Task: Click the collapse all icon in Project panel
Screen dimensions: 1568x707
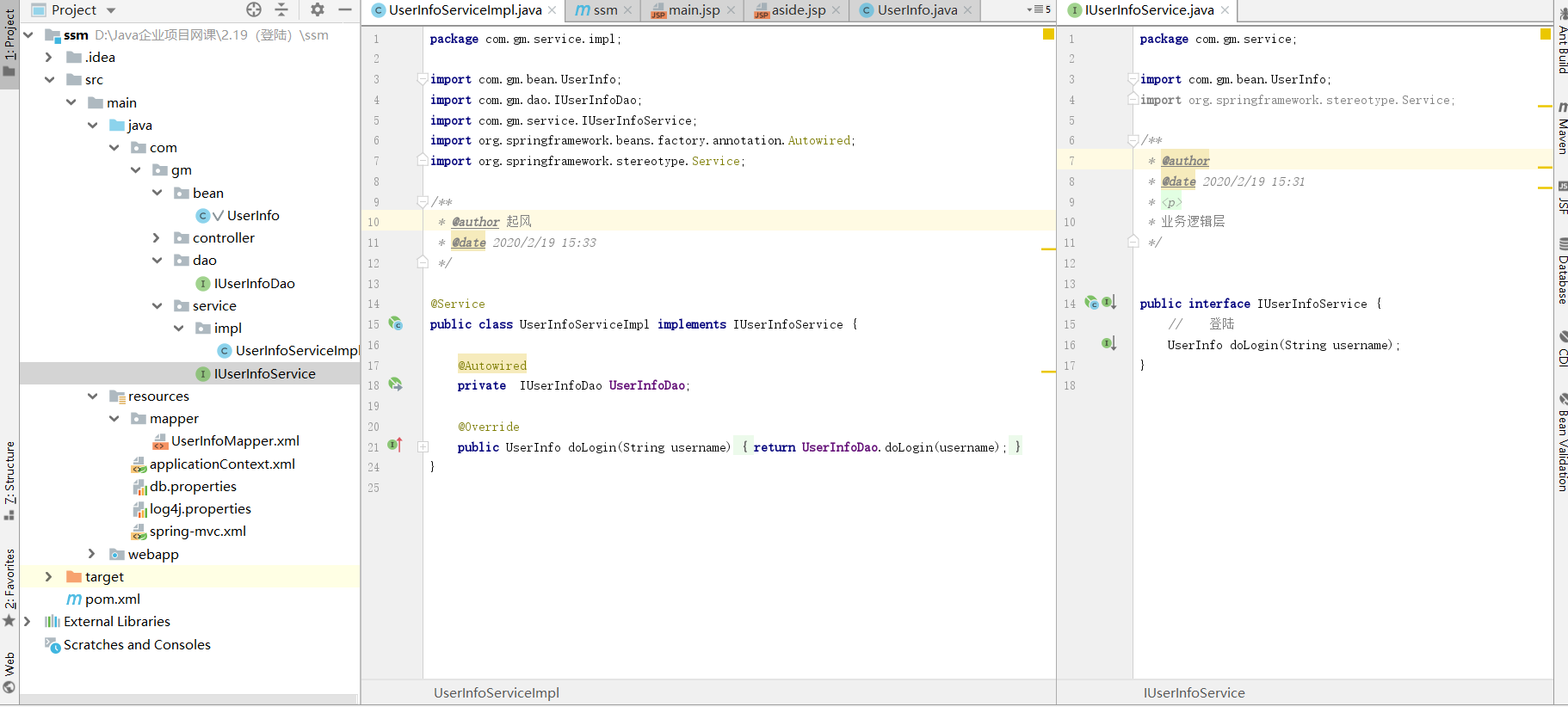Action: [x=281, y=9]
